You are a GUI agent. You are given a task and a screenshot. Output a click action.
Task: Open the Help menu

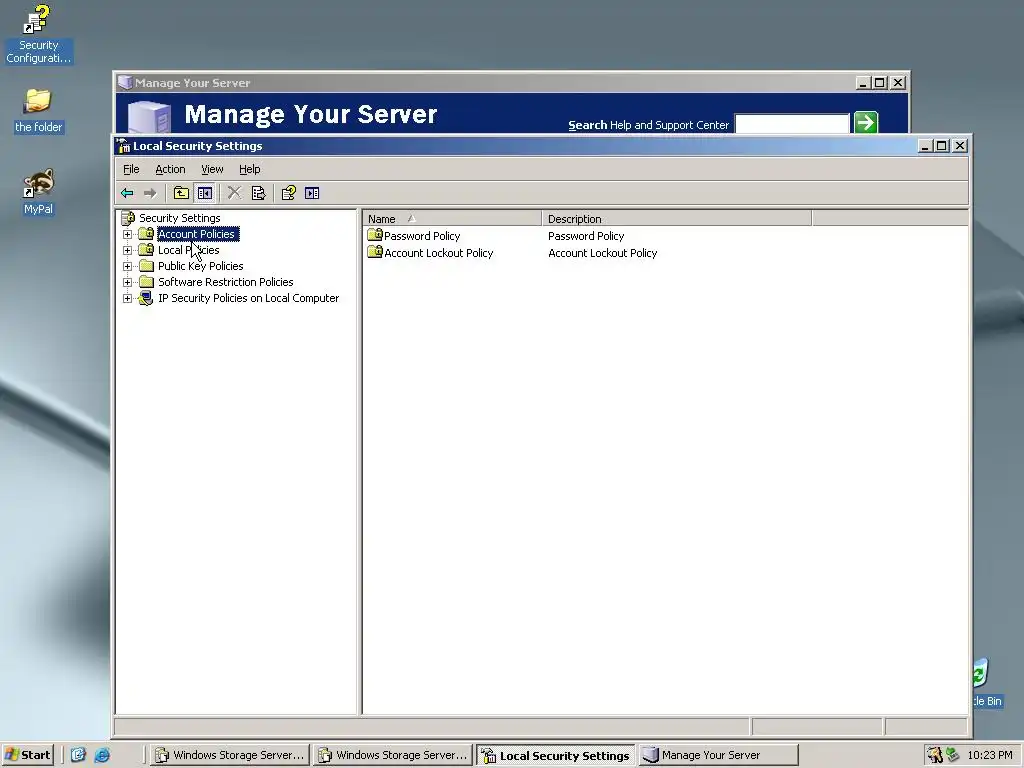pos(249,169)
